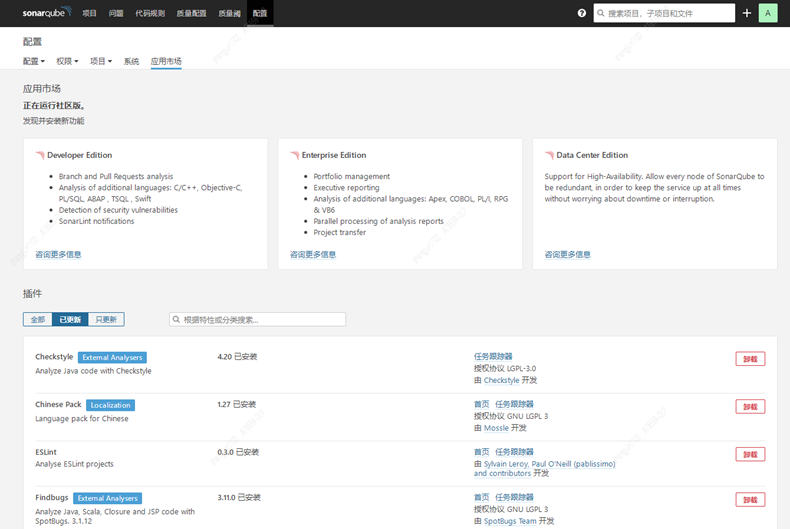
Task: Switch to the 系统 tab
Action: [131, 61]
